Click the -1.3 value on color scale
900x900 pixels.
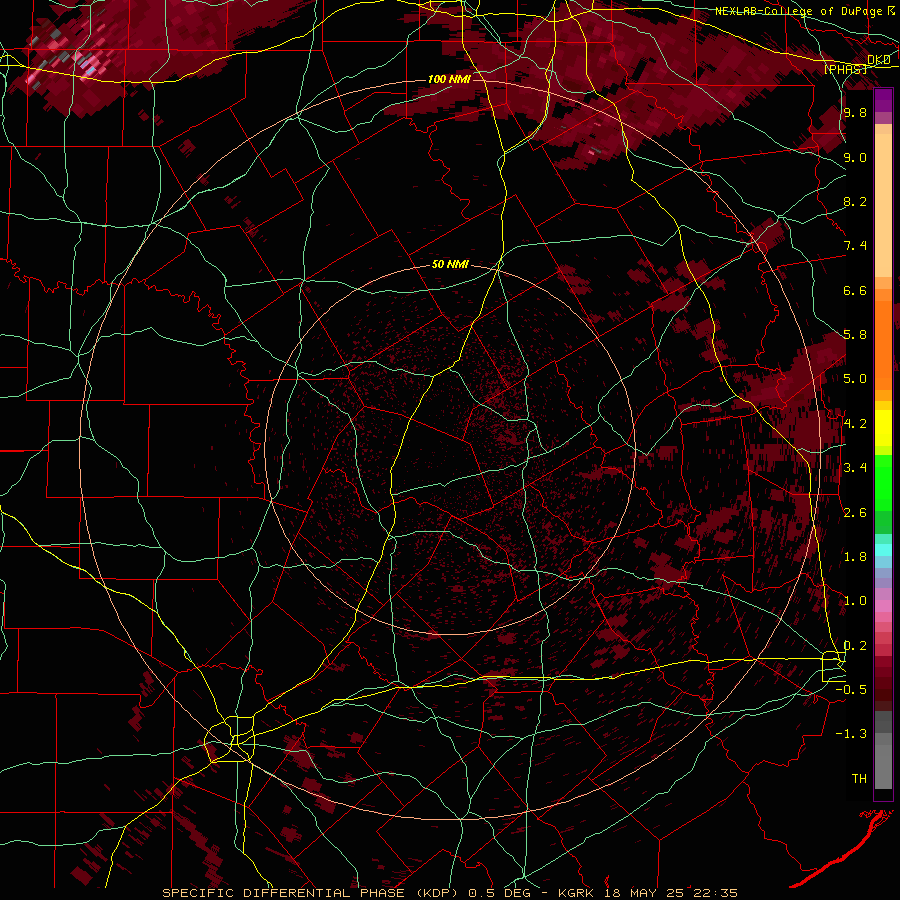pos(851,734)
